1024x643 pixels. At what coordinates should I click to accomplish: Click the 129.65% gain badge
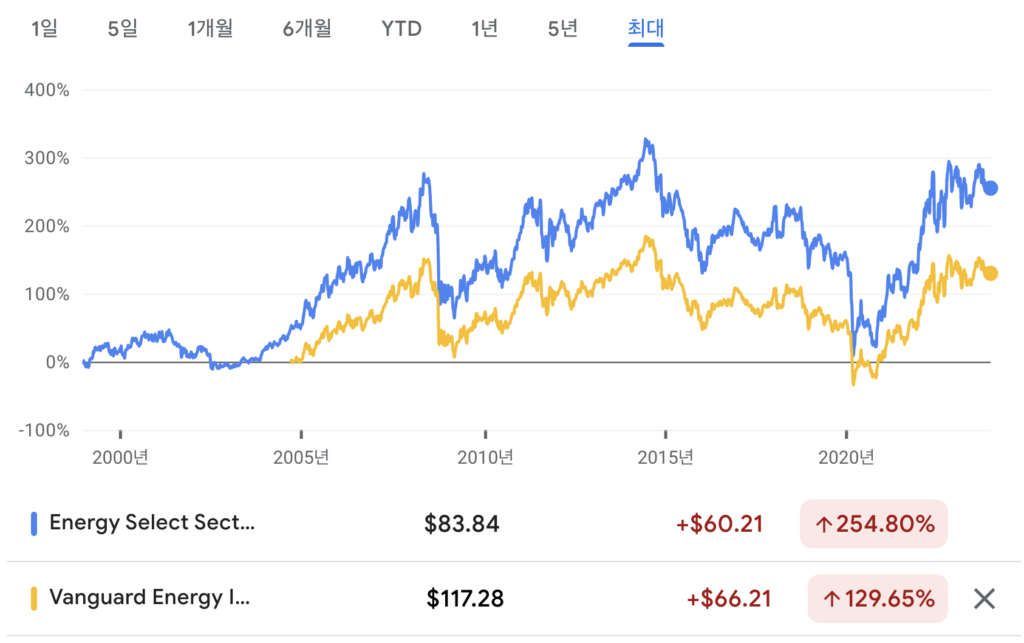point(877,600)
